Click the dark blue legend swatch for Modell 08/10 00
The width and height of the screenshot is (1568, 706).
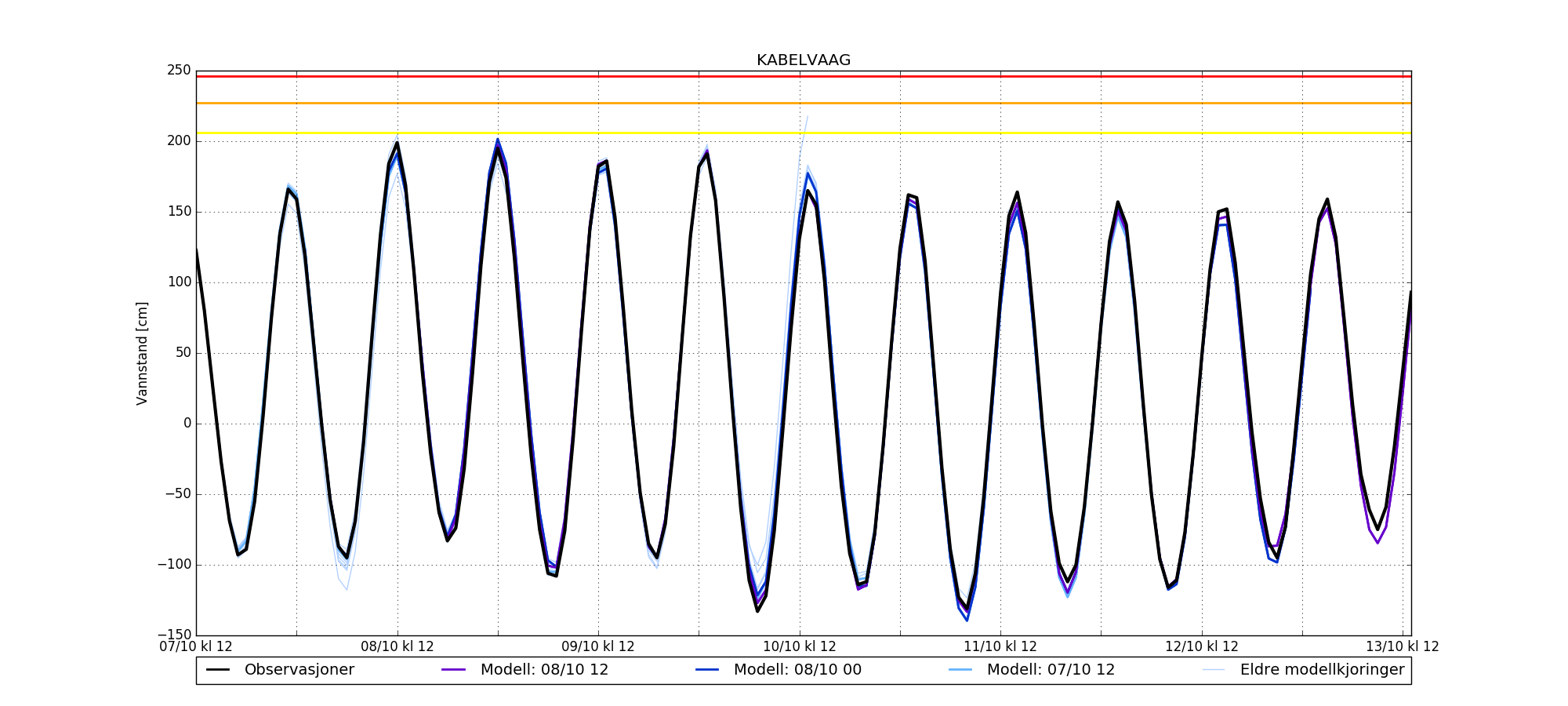point(707,670)
